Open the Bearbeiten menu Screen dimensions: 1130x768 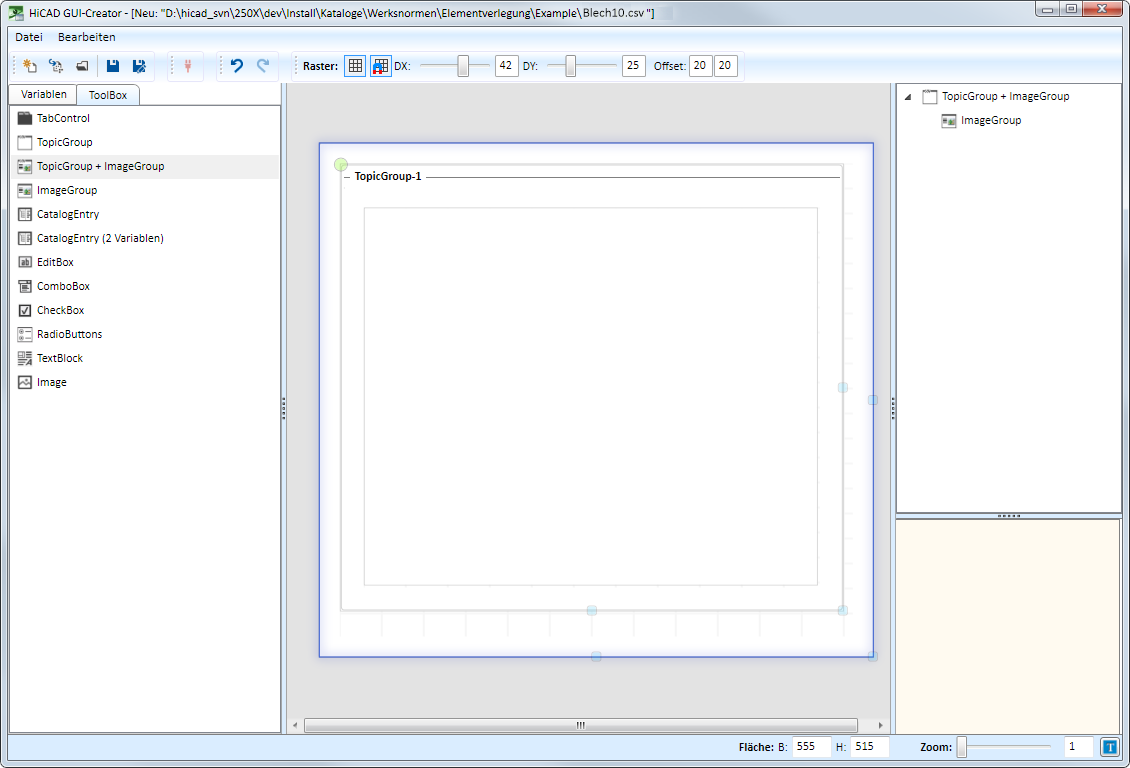87,37
